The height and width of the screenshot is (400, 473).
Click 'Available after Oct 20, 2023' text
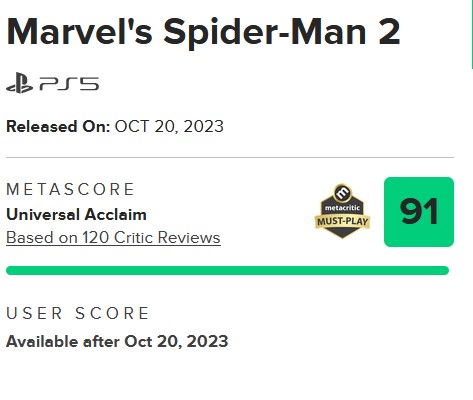pyautogui.click(x=117, y=342)
